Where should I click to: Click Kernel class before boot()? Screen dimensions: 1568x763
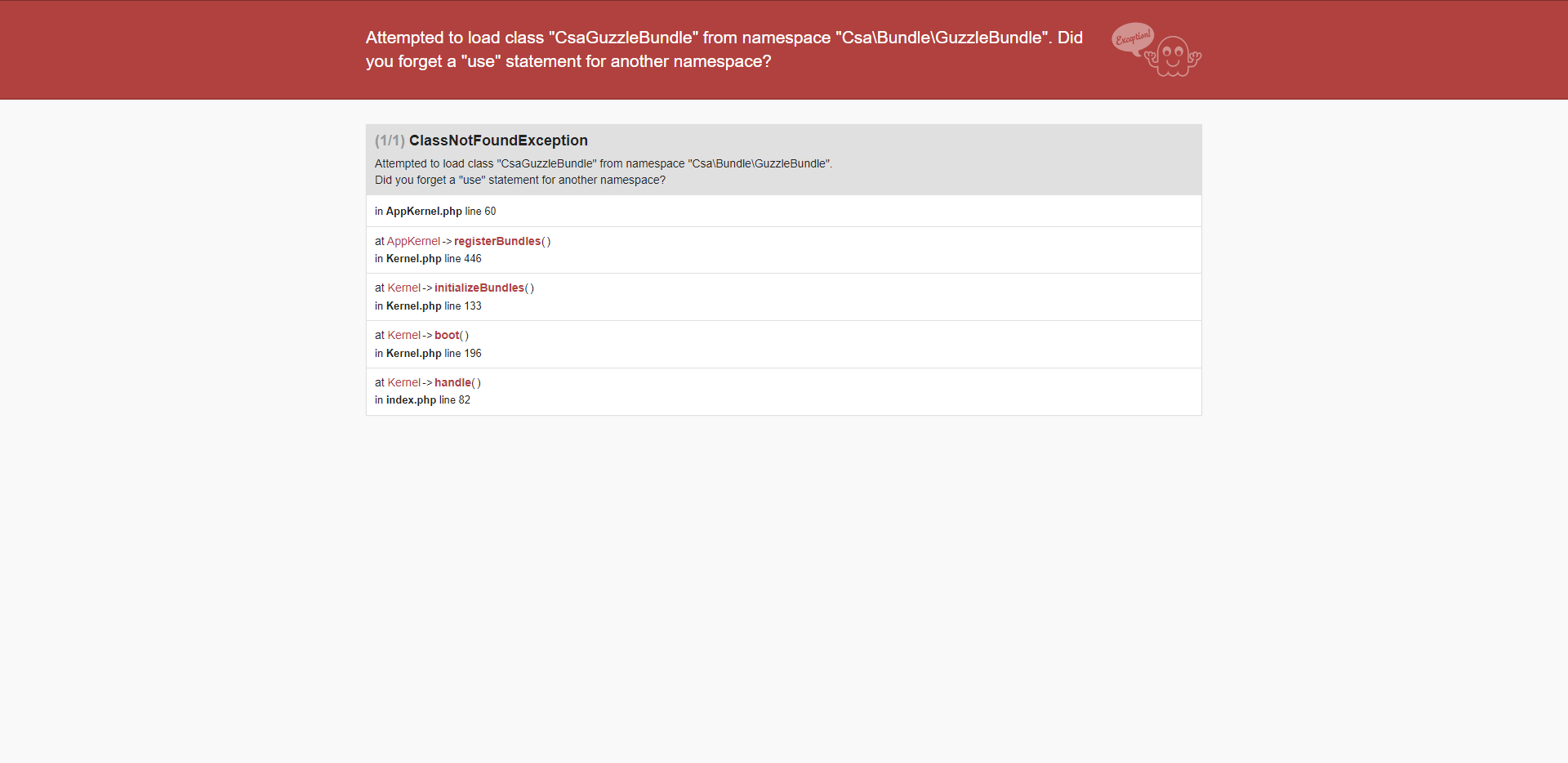pos(403,335)
